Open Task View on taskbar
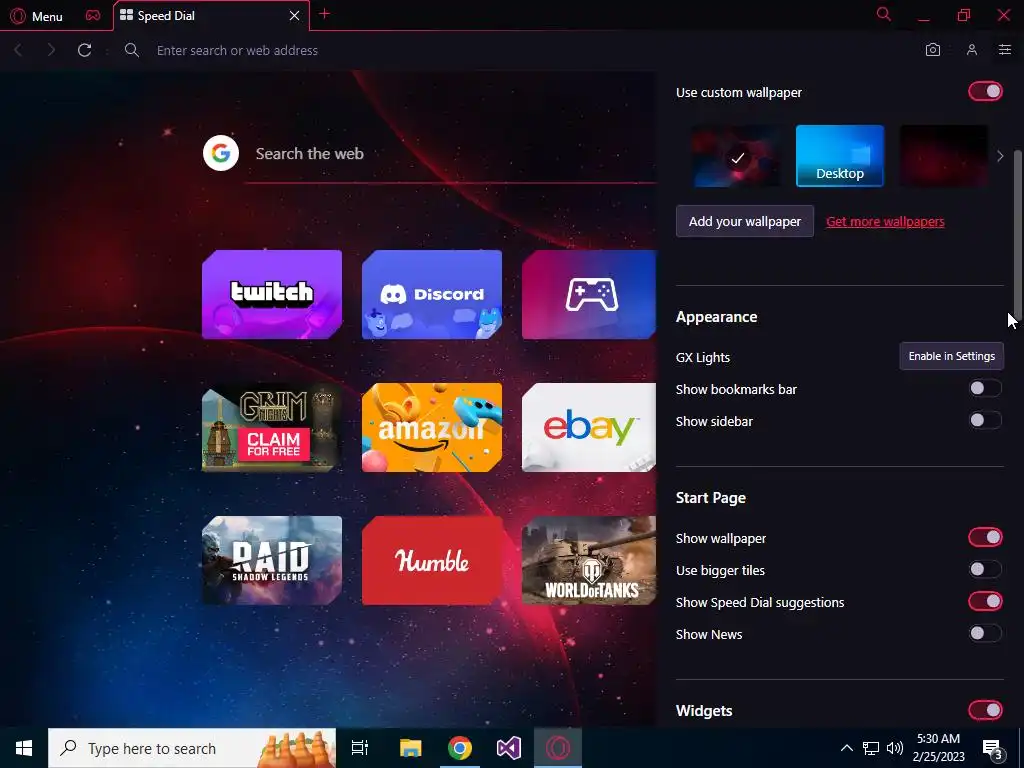The height and width of the screenshot is (768, 1024). (x=360, y=748)
